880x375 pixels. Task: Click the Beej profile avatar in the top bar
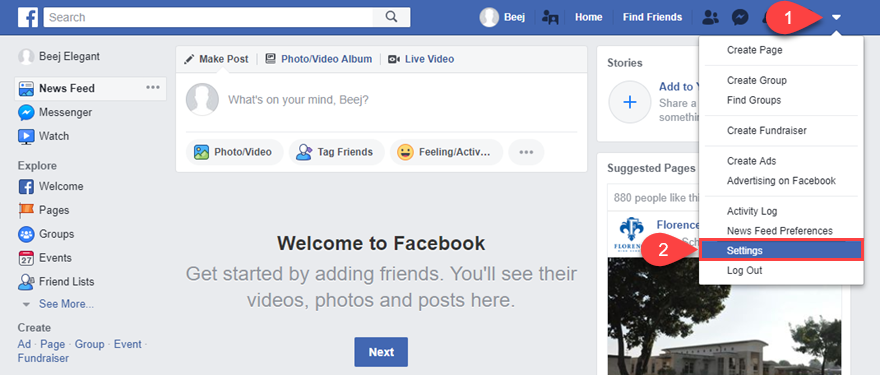pos(489,17)
